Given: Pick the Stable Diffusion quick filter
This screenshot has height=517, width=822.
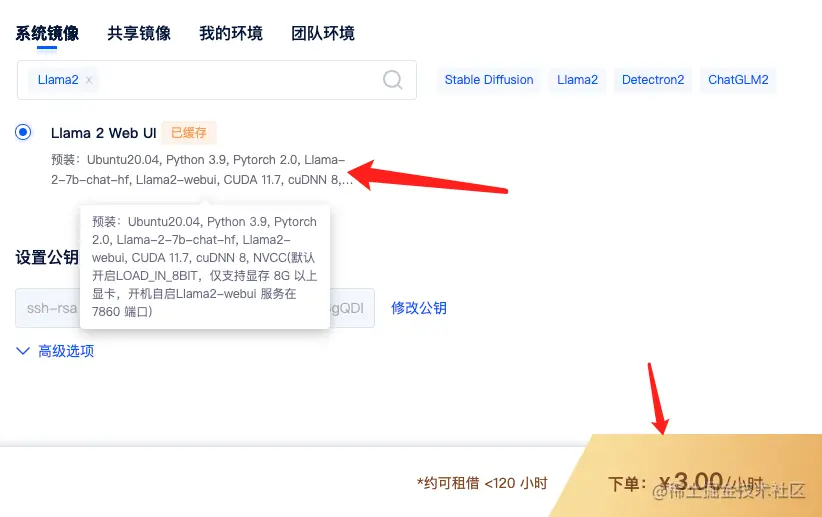Looking at the screenshot, I should tap(489, 80).
